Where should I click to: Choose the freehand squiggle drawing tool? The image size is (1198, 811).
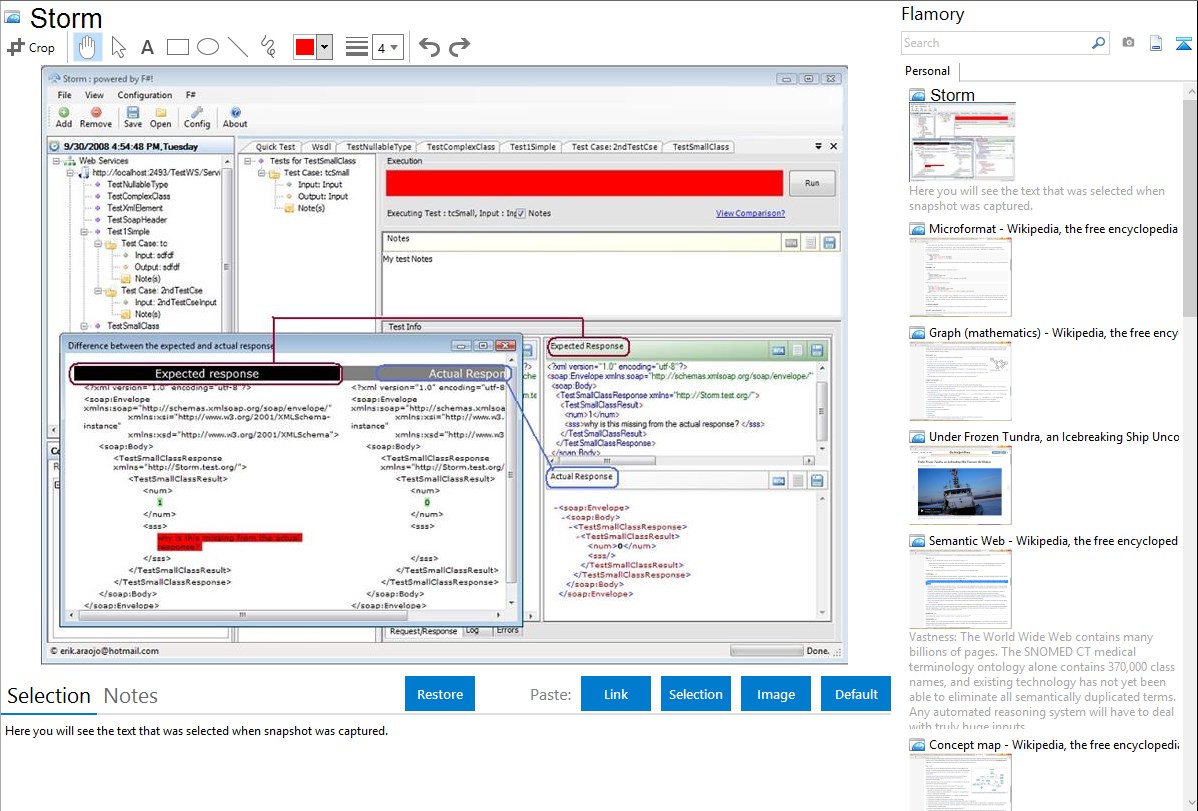point(267,47)
